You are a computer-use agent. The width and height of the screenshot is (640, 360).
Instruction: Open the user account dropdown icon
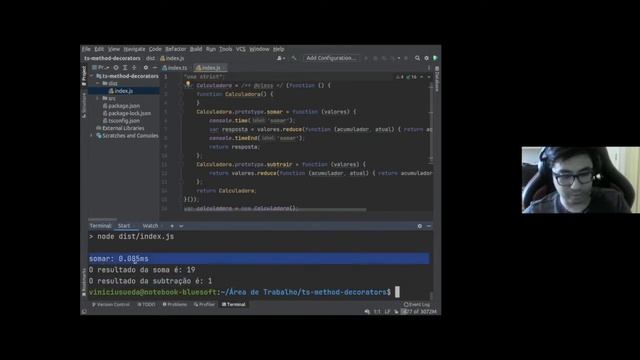[x=281, y=58]
